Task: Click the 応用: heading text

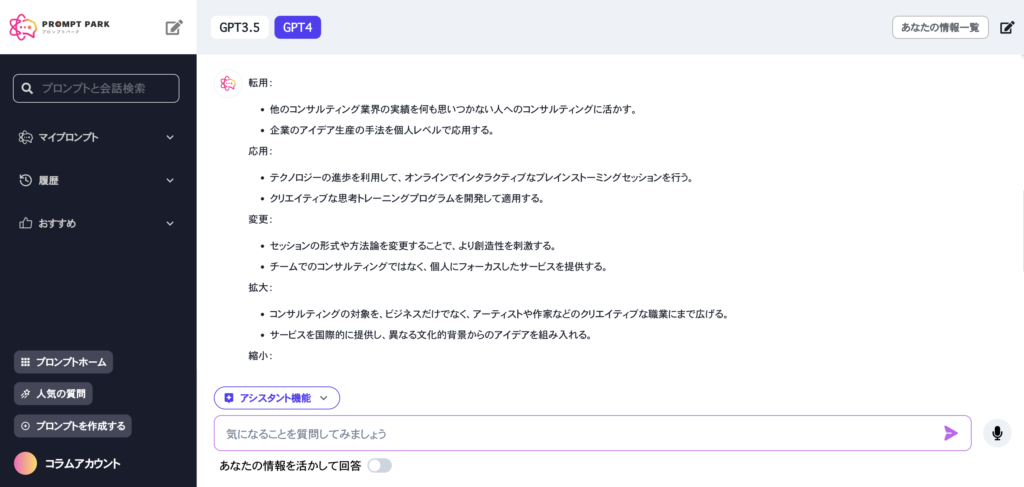Action: point(261,151)
